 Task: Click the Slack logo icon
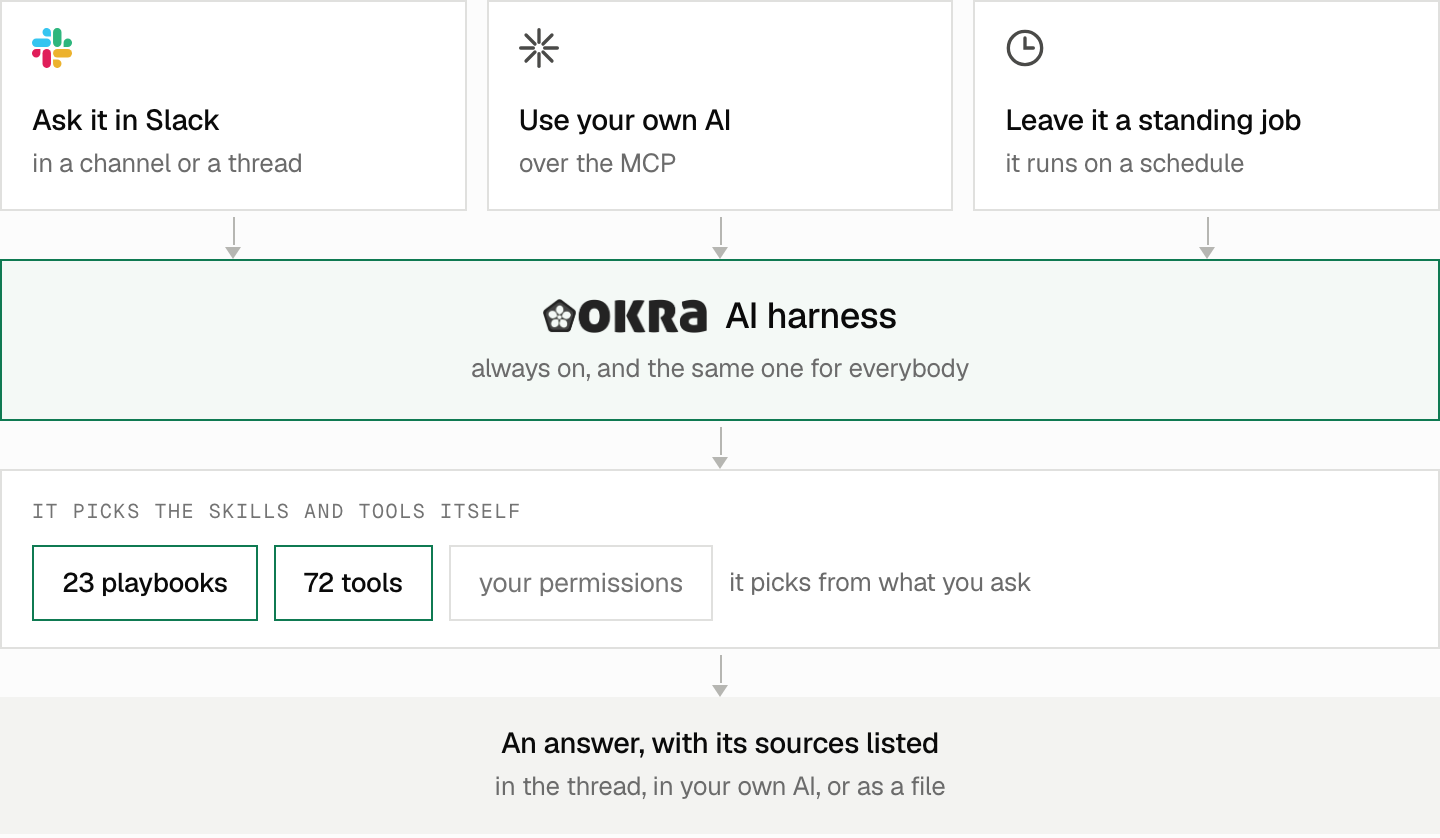click(x=52, y=48)
